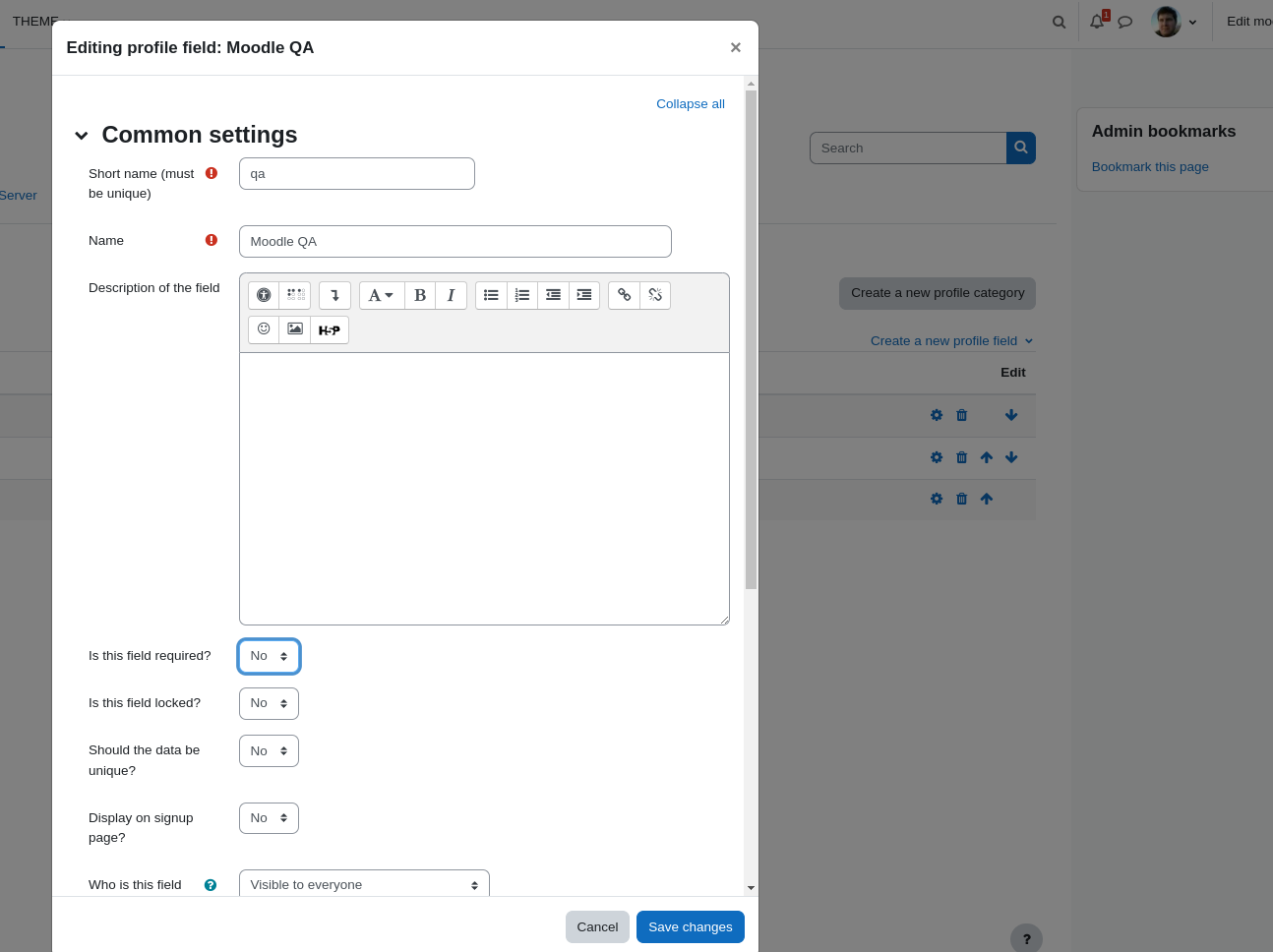1273x952 pixels.
Task: Click trash delete icon in first row
Action: [962, 415]
